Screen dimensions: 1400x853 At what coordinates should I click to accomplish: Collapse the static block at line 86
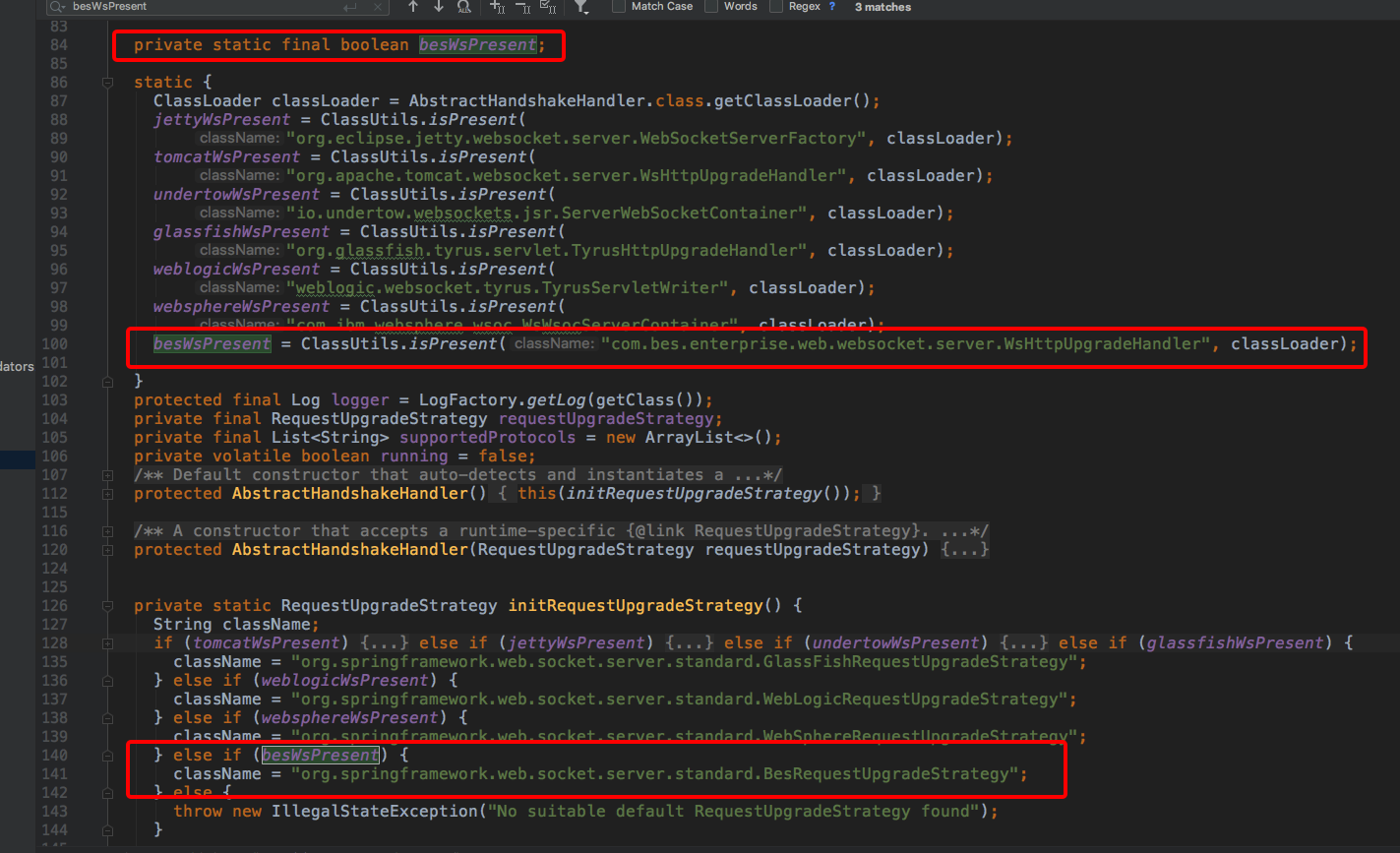(x=107, y=83)
